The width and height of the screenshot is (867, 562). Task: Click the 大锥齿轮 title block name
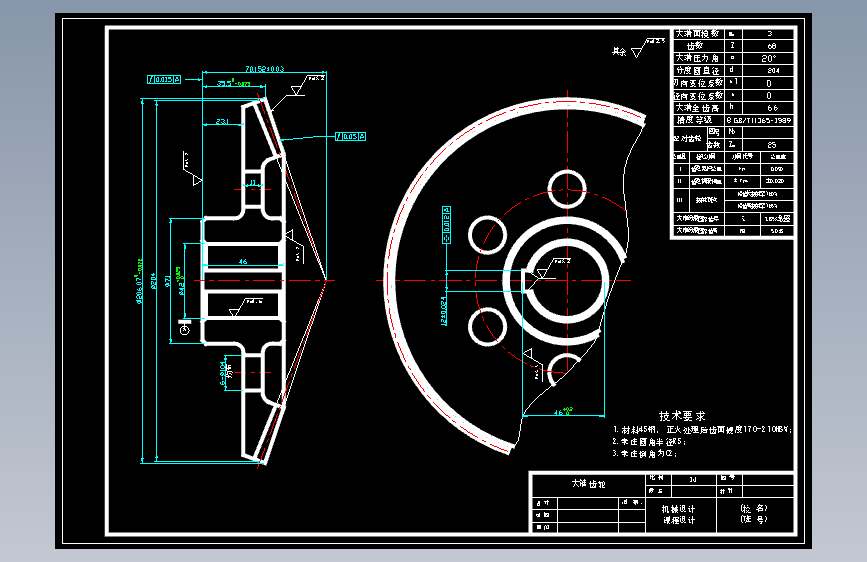588,484
